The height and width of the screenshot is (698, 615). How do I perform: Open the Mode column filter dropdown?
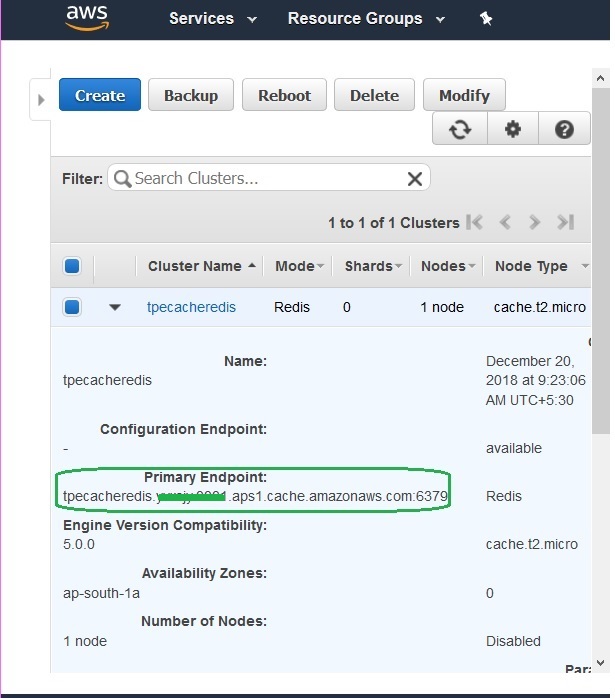[320, 266]
